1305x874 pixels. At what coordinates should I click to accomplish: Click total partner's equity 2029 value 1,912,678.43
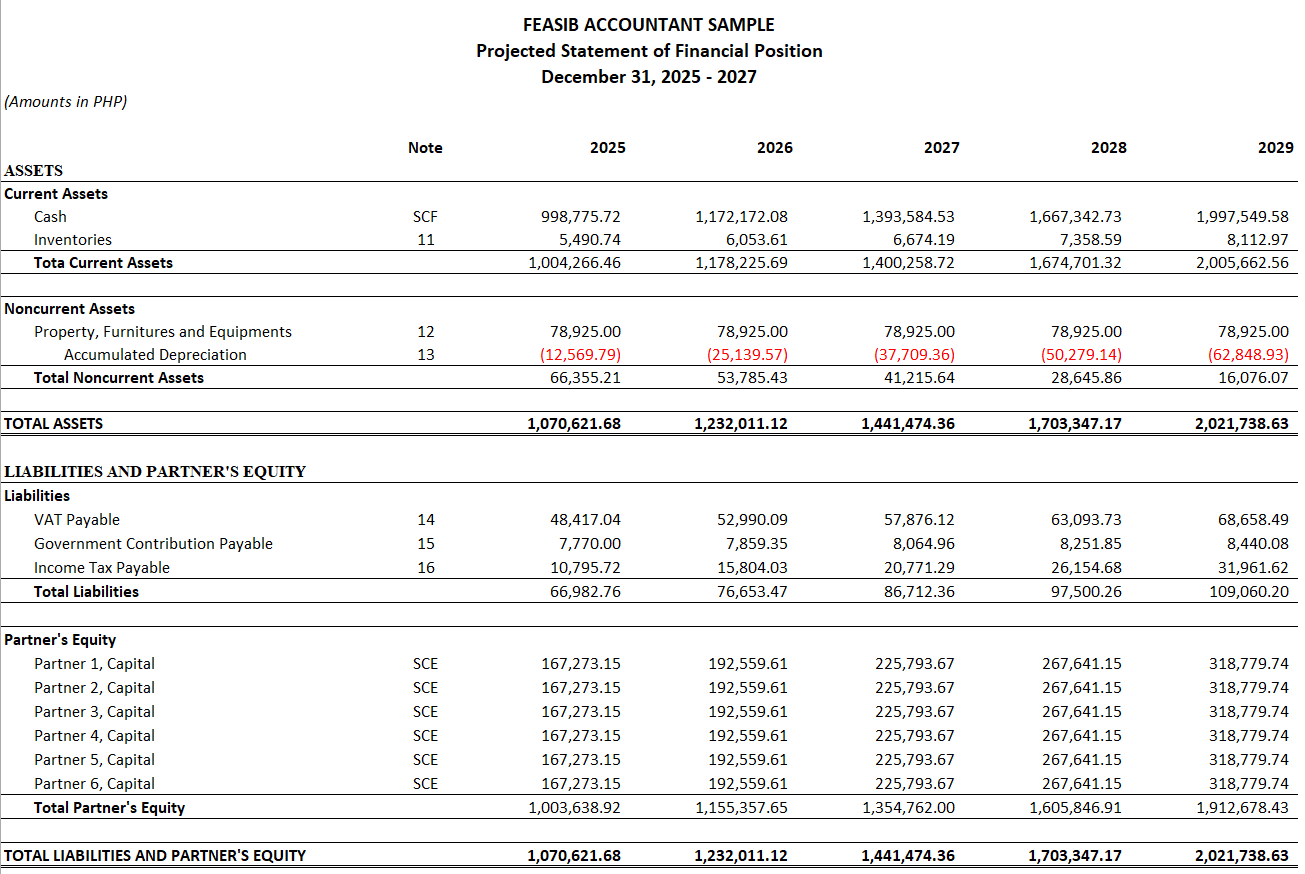1242,807
